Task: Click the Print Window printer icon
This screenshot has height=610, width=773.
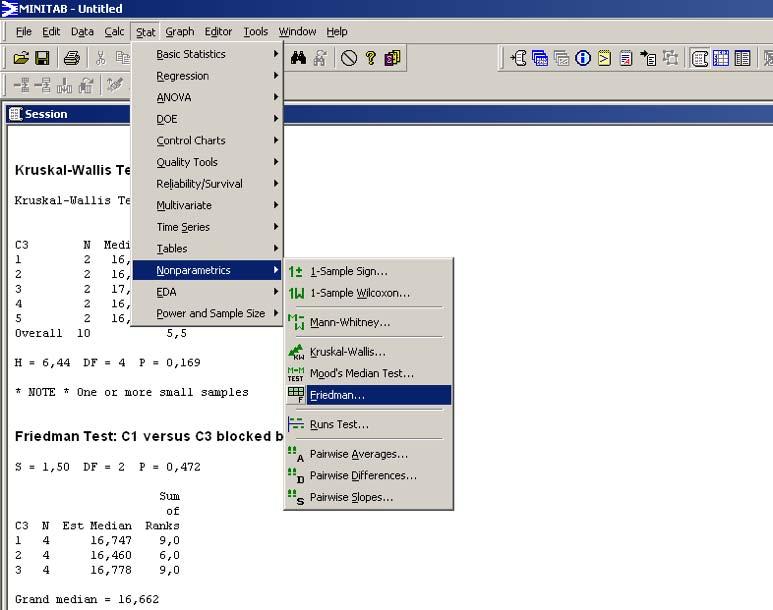Action: (x=72, y=58)
